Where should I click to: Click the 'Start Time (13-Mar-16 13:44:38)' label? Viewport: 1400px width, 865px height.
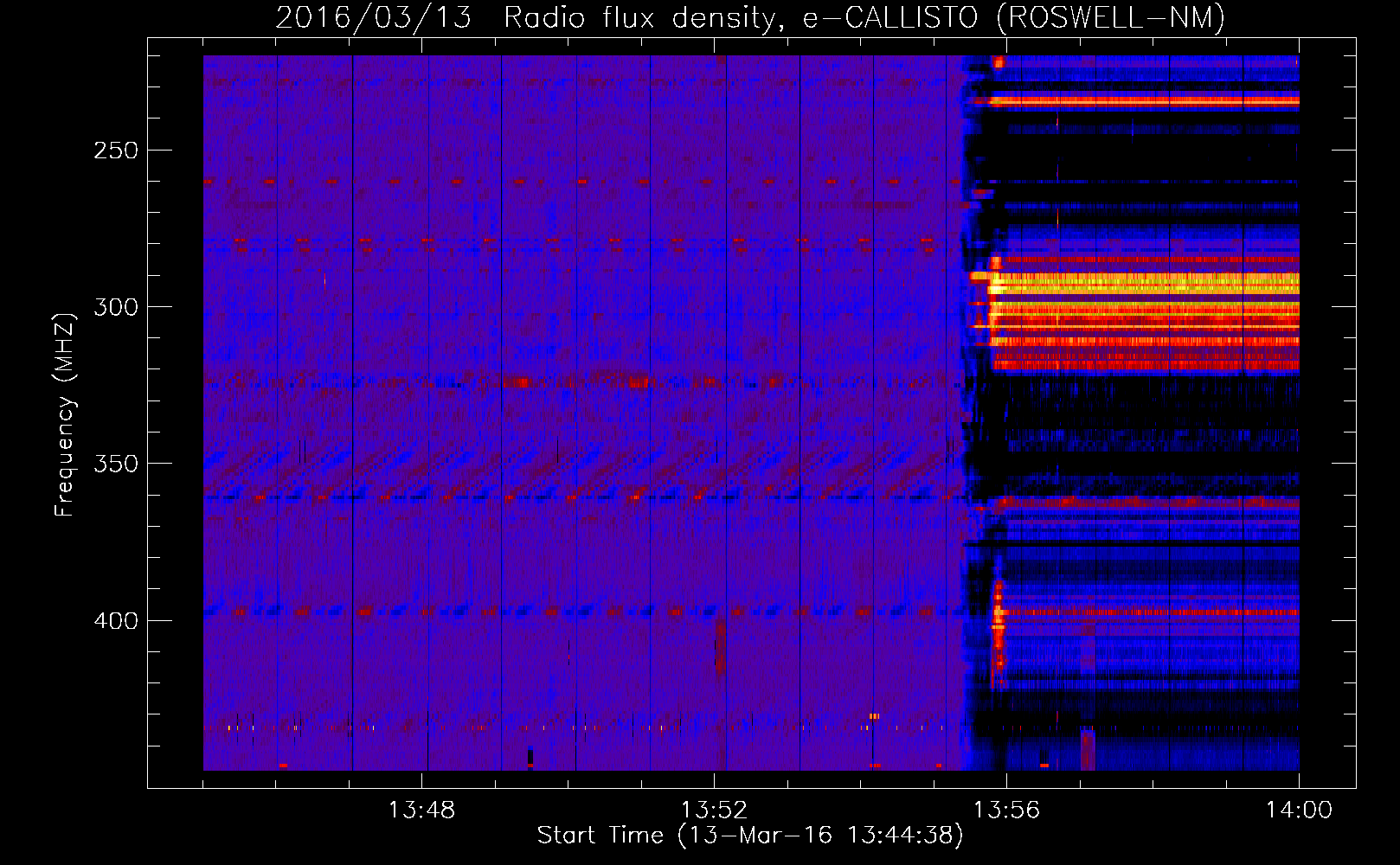750,836
